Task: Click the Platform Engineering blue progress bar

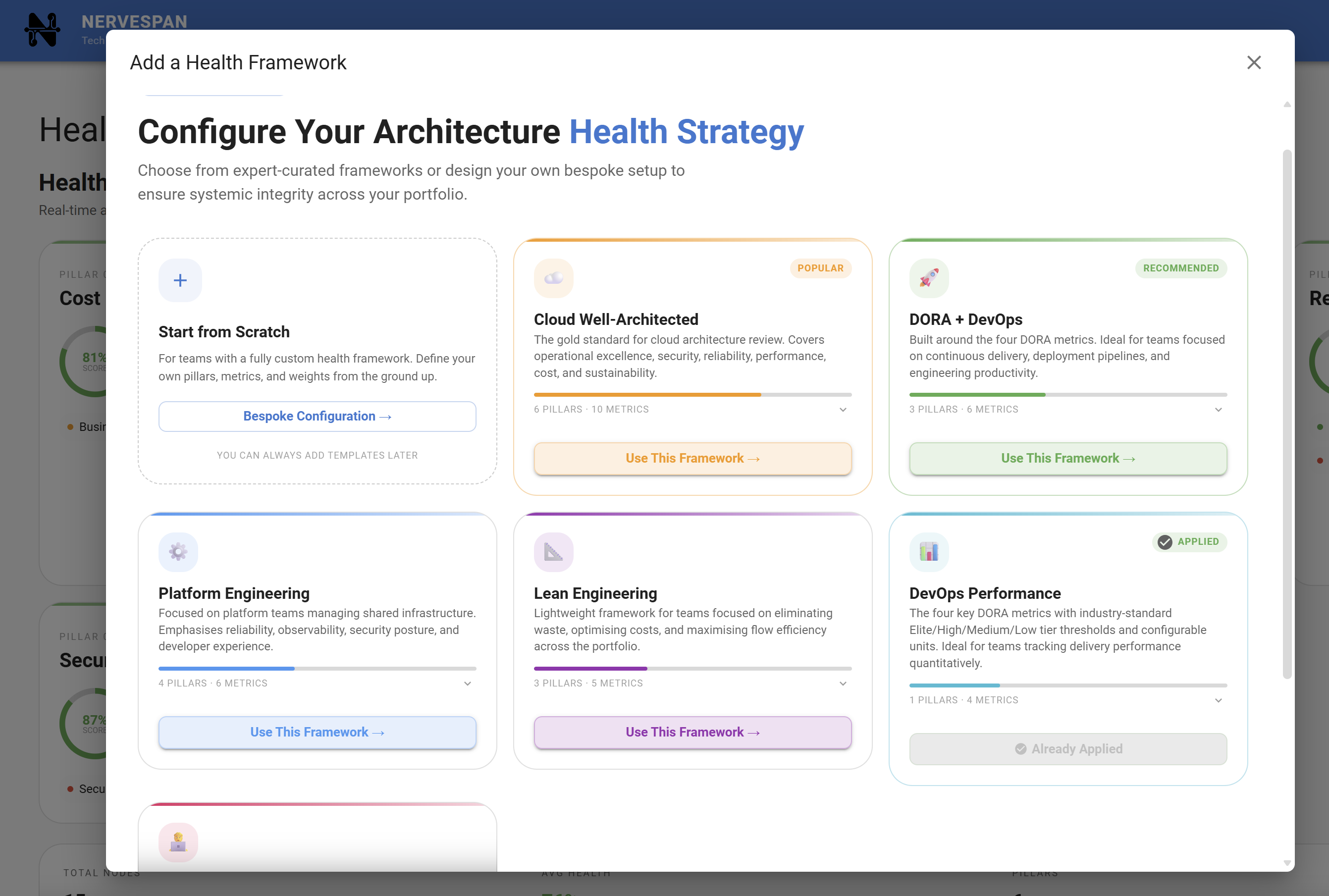Action: point(317,669)
